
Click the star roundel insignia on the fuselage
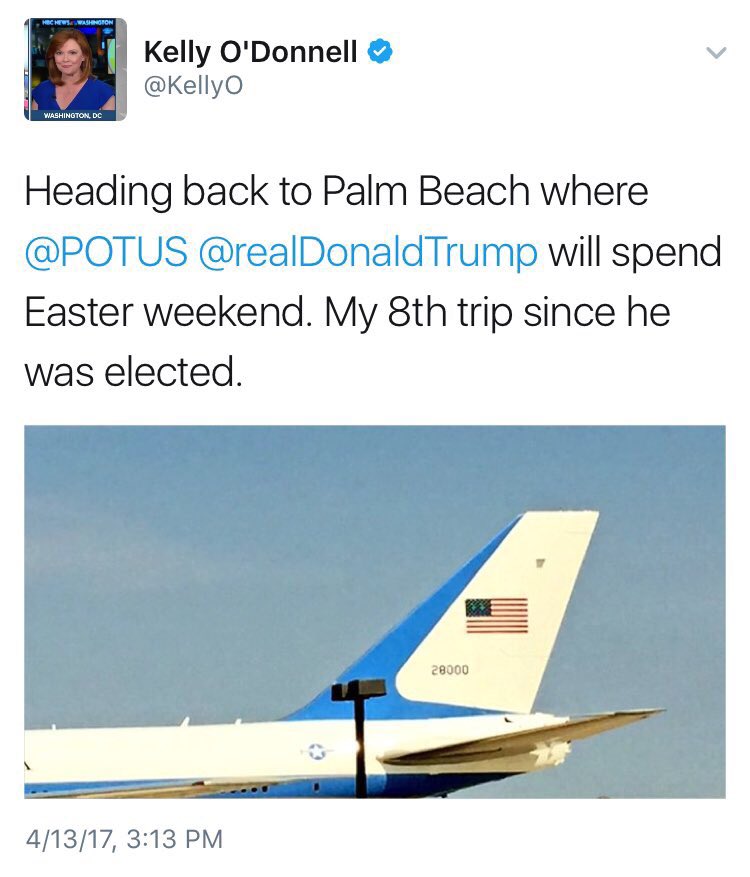click(x=317, y=751)
